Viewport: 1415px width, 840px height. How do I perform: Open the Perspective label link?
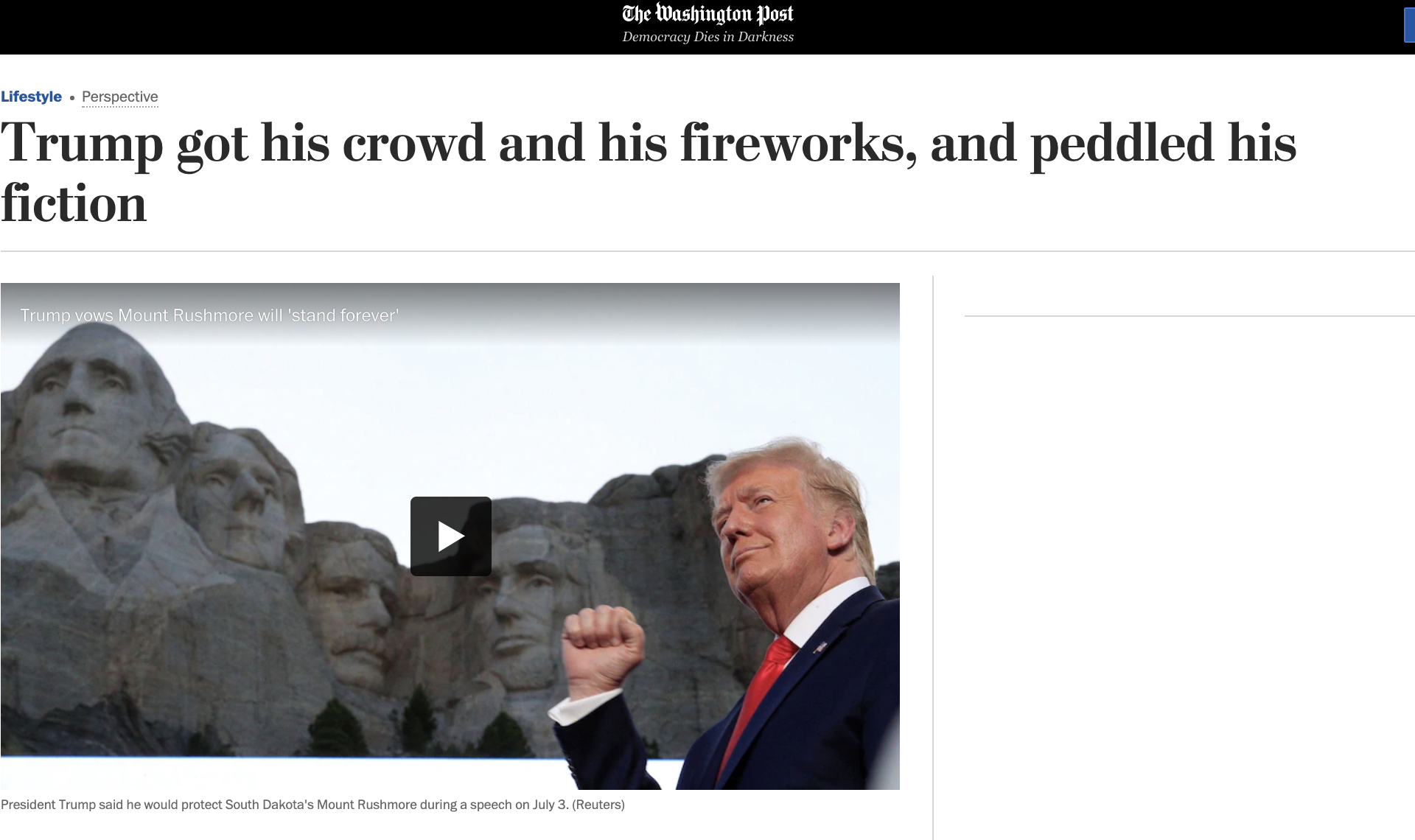point(120,97)
